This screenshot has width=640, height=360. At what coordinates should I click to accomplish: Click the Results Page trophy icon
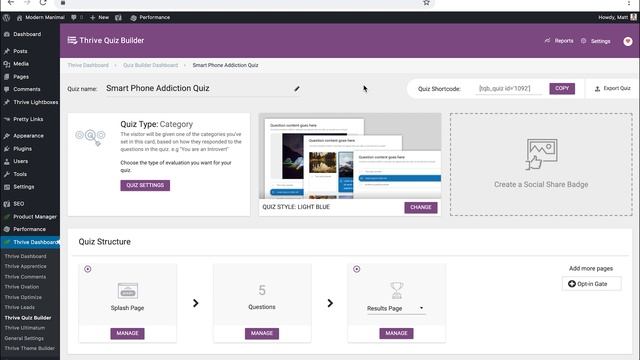tap(397, 291)
